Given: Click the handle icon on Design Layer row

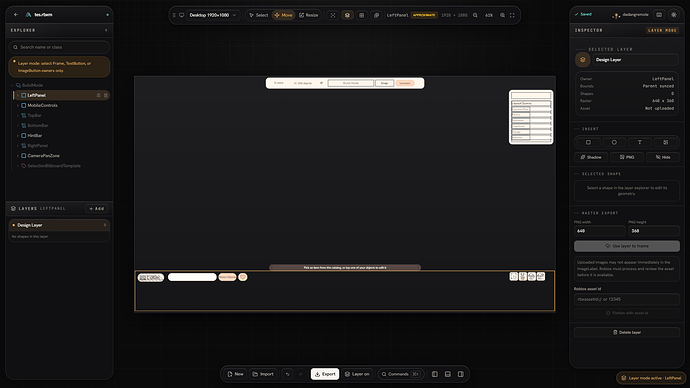Looking at the screenshot, I should (105, 225).
